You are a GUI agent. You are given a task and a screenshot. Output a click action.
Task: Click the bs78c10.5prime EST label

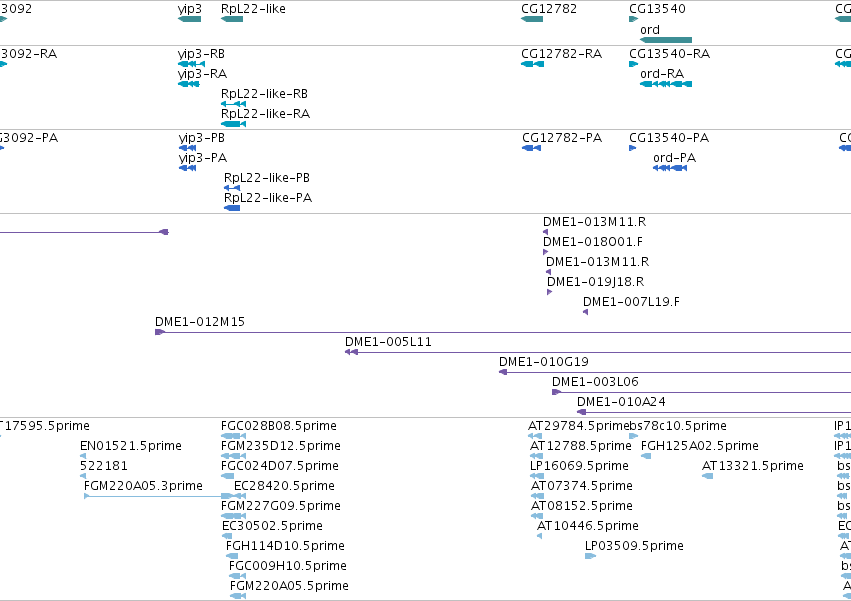(x=678, y=426)
